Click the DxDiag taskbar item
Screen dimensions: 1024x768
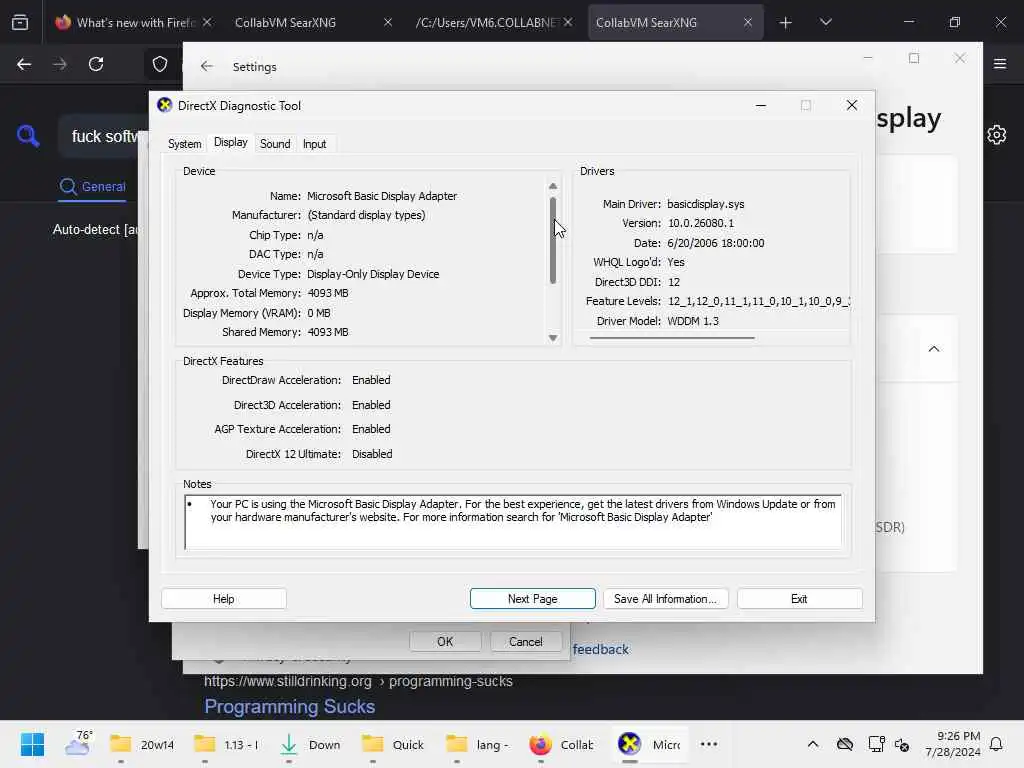coord(649,744)
